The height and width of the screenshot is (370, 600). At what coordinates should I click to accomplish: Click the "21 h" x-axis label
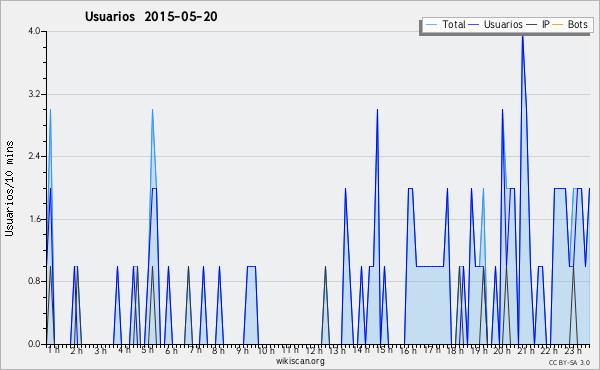coord(526,350)
